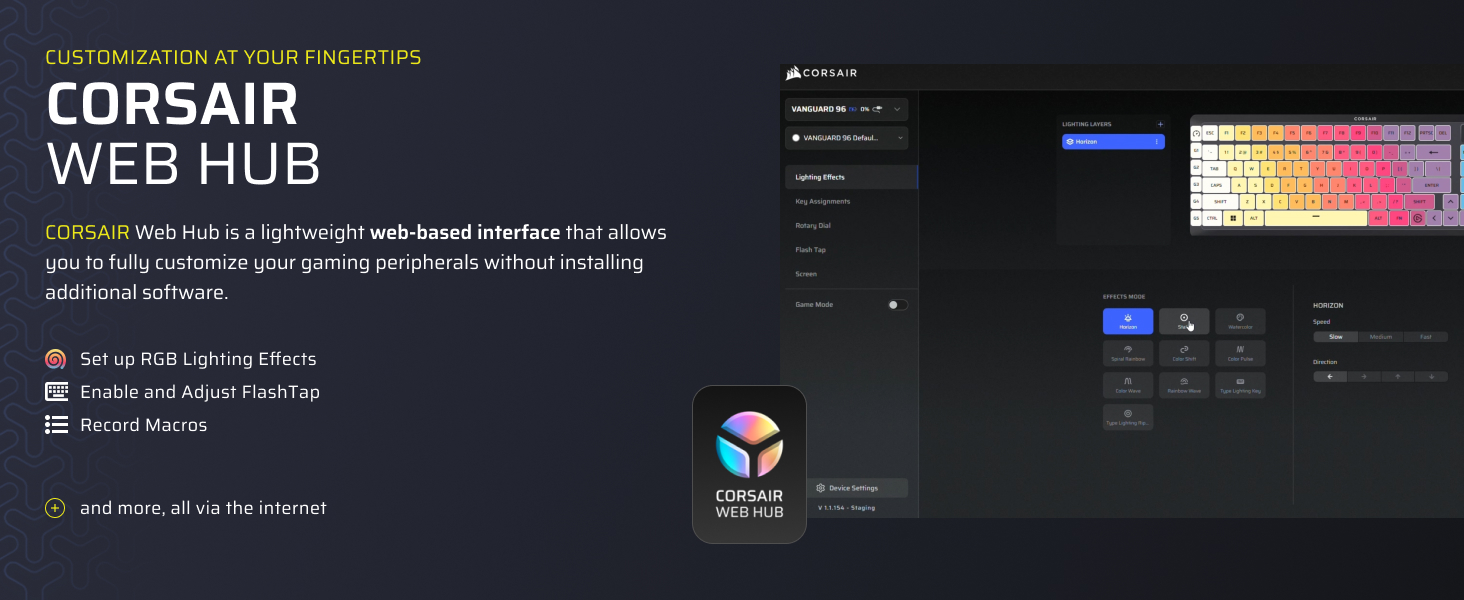Select the Type Lighting Key effect
This screenshot has height=600, width=1464.
tap(1240, 385)
